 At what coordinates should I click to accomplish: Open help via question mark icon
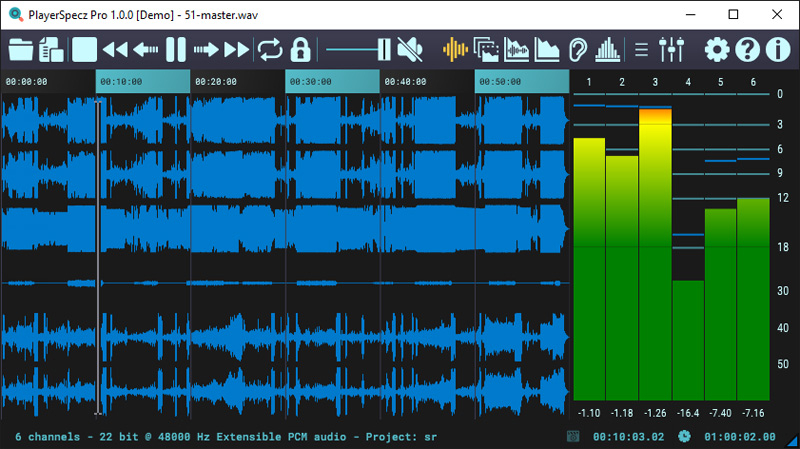[x=747, y=49]
